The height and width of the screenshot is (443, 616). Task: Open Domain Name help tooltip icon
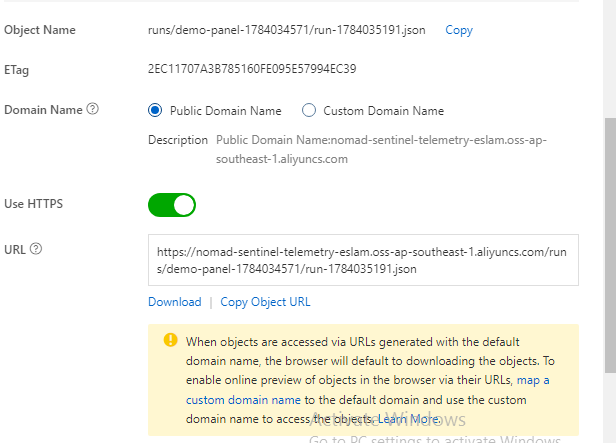(92, 109)
